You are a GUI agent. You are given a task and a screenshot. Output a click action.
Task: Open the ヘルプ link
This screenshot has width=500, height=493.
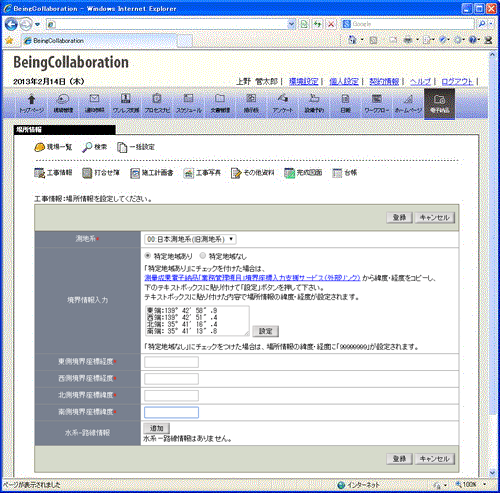(420, 81)
